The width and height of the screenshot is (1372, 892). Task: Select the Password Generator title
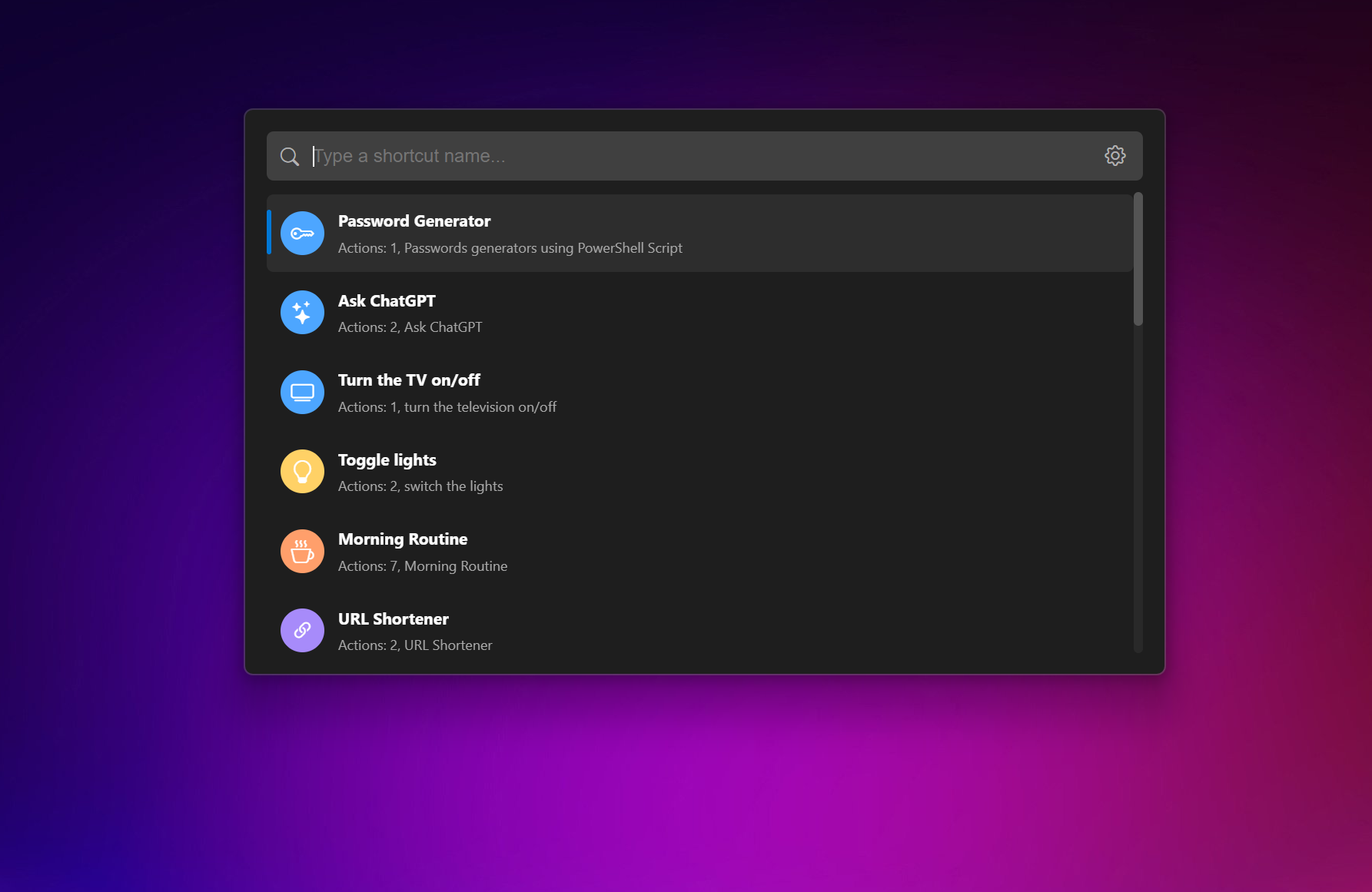[414, 221]
